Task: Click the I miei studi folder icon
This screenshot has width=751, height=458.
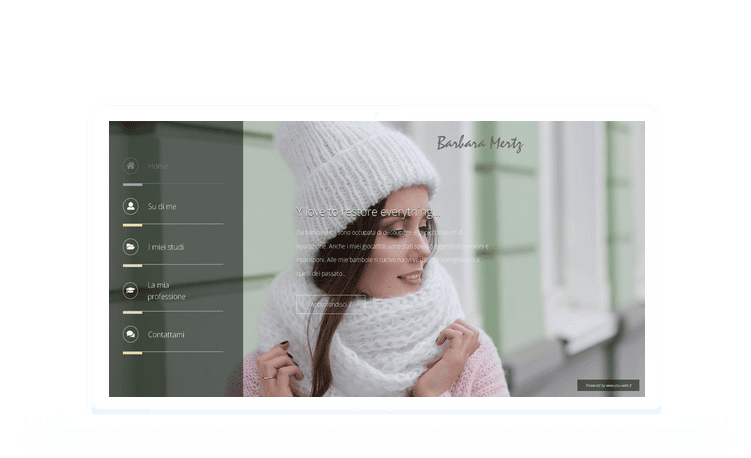Action: coord(130,246)
